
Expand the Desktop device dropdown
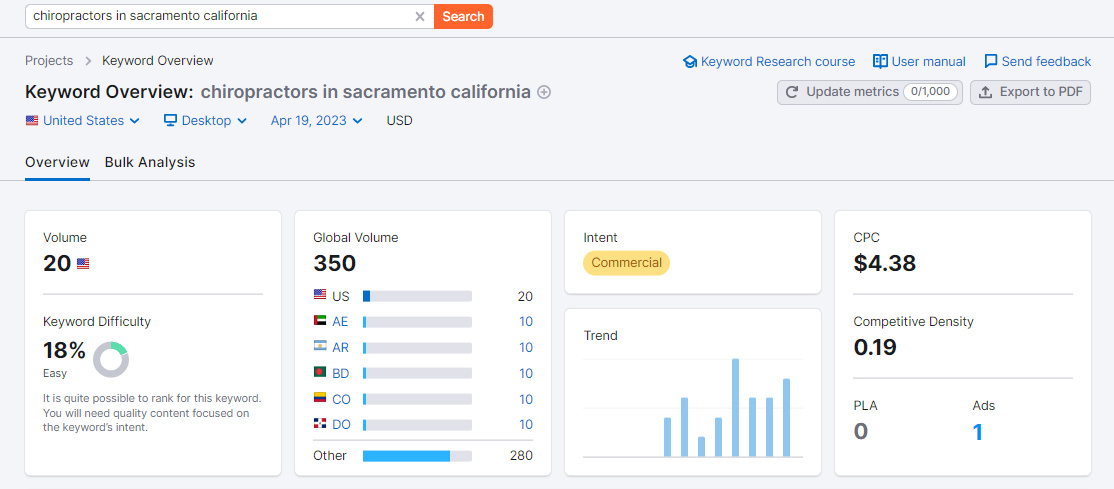(x=205, y=121)
